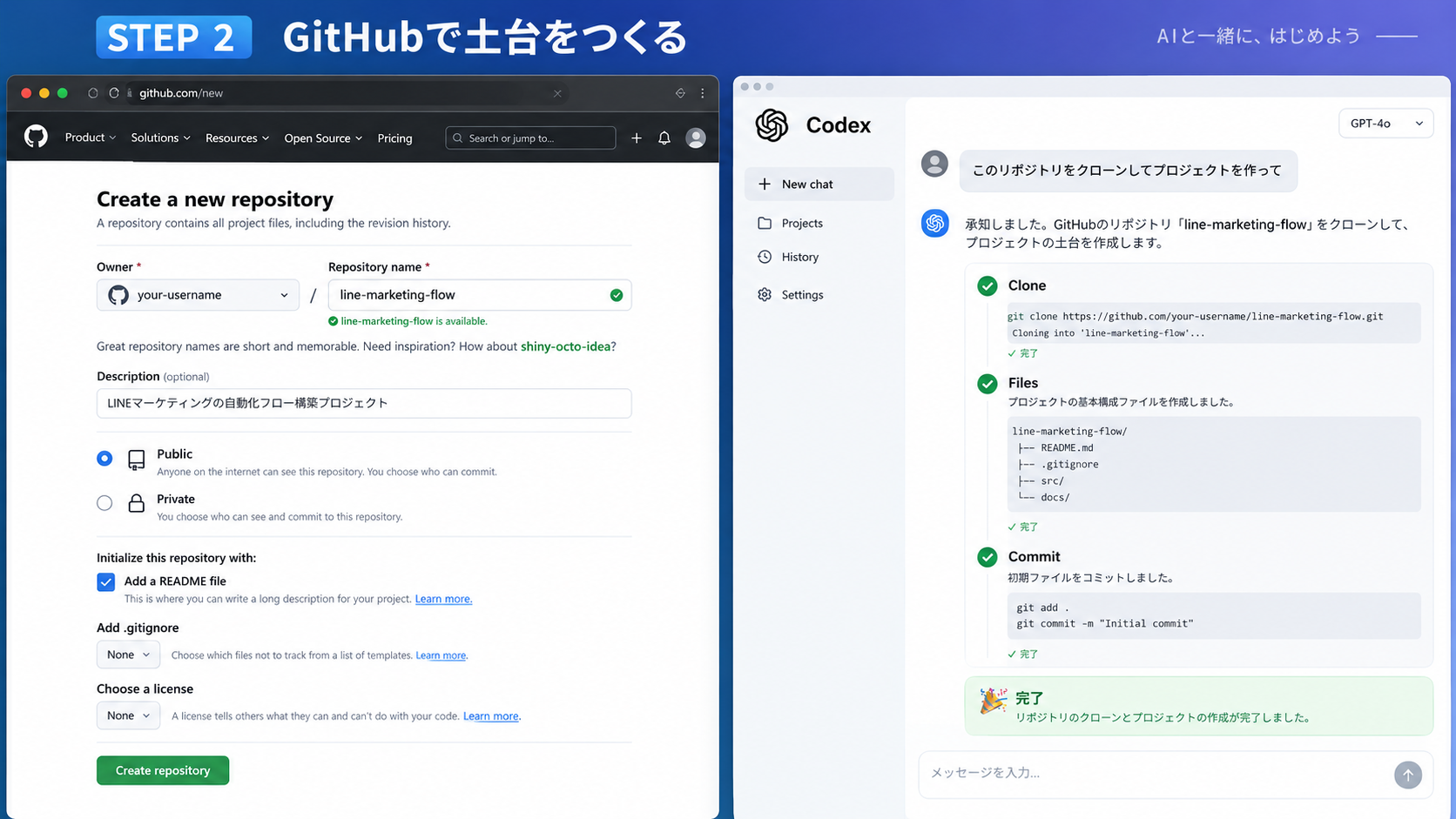This screenshot has width=1456, height=819.
Task: Select the Private radio button
Action: click(104, 502)
